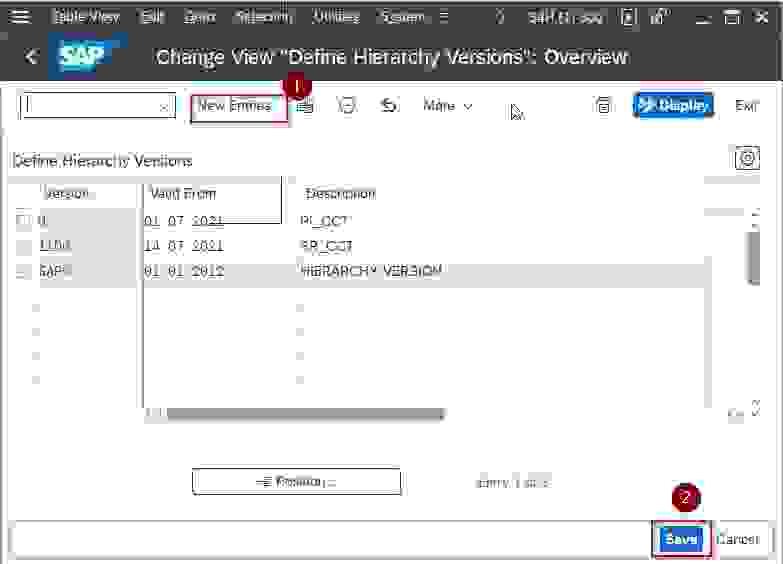Screen dimensions: 783x564
Task: Select the checkbox of the second table row
Action: point(23,245)
